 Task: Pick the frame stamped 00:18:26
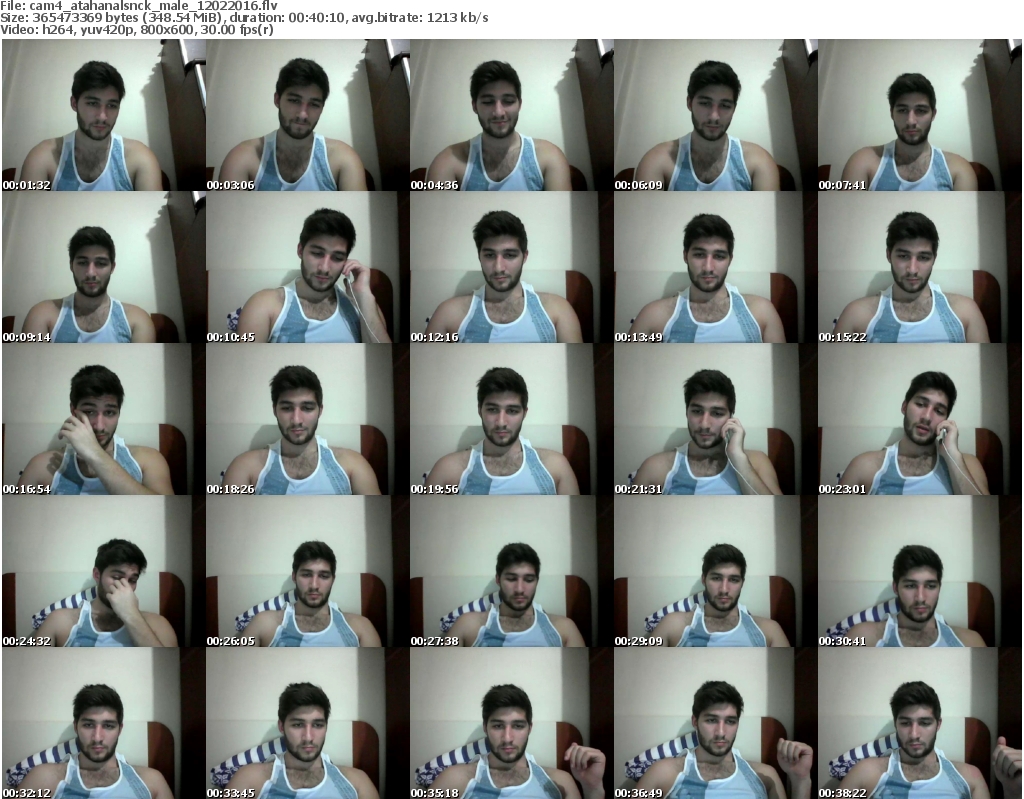pos(308,419)
